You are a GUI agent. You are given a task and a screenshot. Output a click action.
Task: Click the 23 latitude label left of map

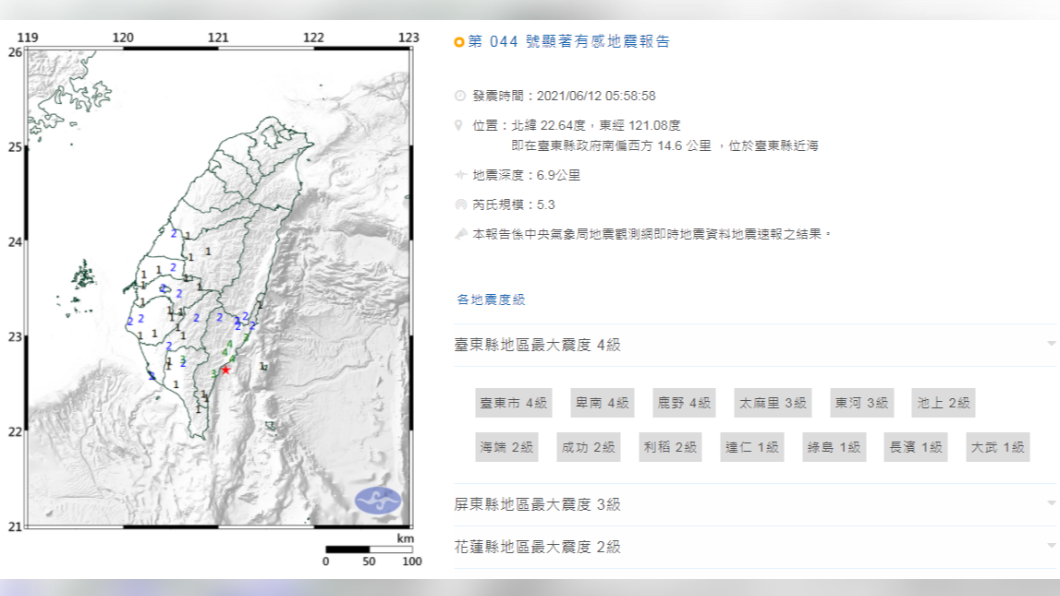[x=15, y=337]
